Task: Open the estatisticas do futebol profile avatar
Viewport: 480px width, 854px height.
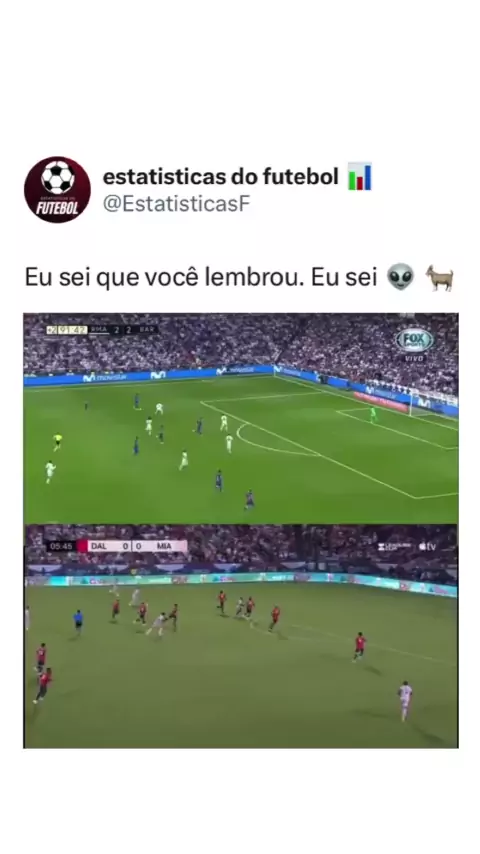Action: coord(57,190)
